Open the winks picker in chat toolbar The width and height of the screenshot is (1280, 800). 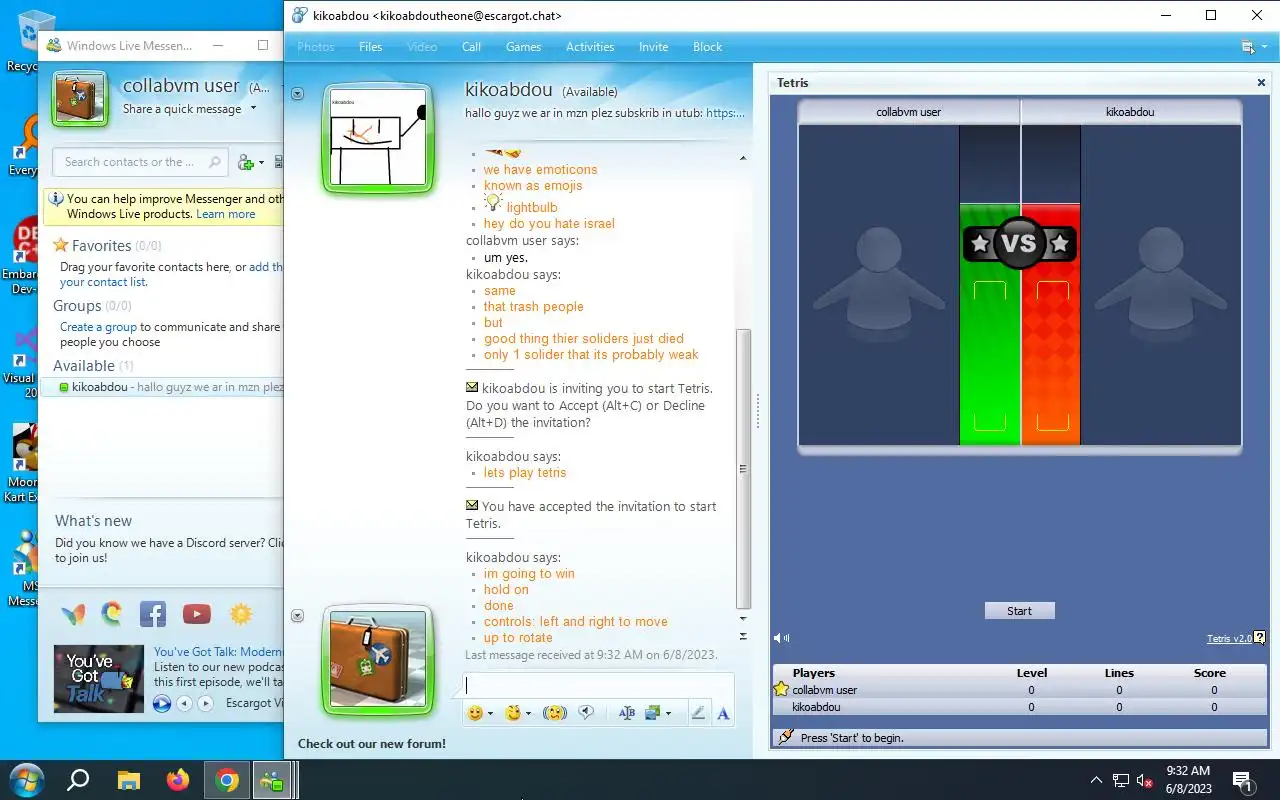513,713
